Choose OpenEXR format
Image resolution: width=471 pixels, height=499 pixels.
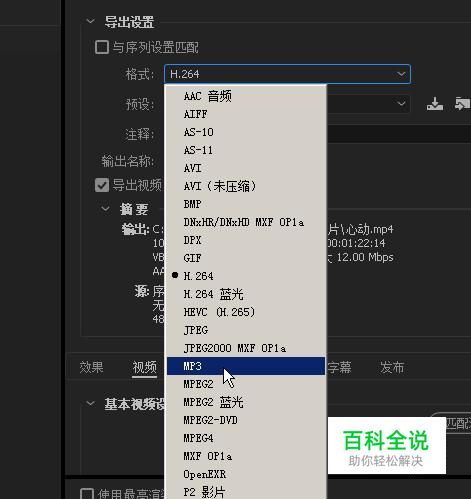click(246, 474)
